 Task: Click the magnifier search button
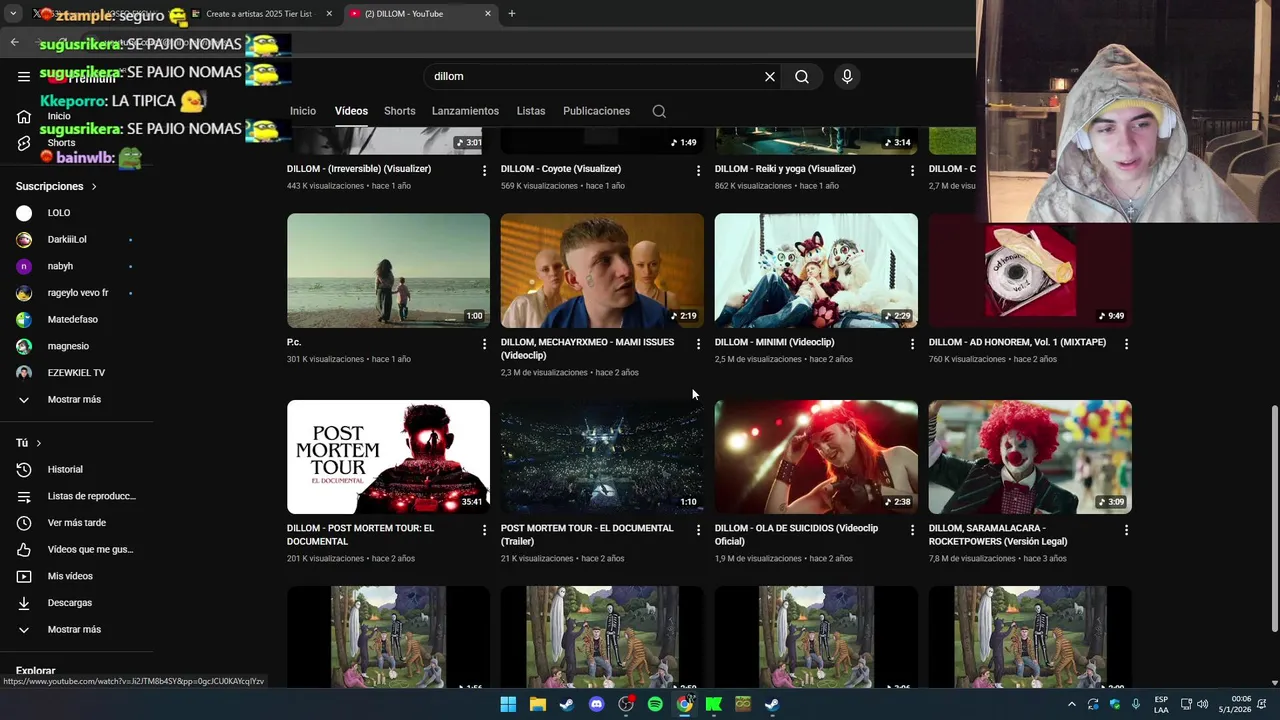tap(802, 76)
